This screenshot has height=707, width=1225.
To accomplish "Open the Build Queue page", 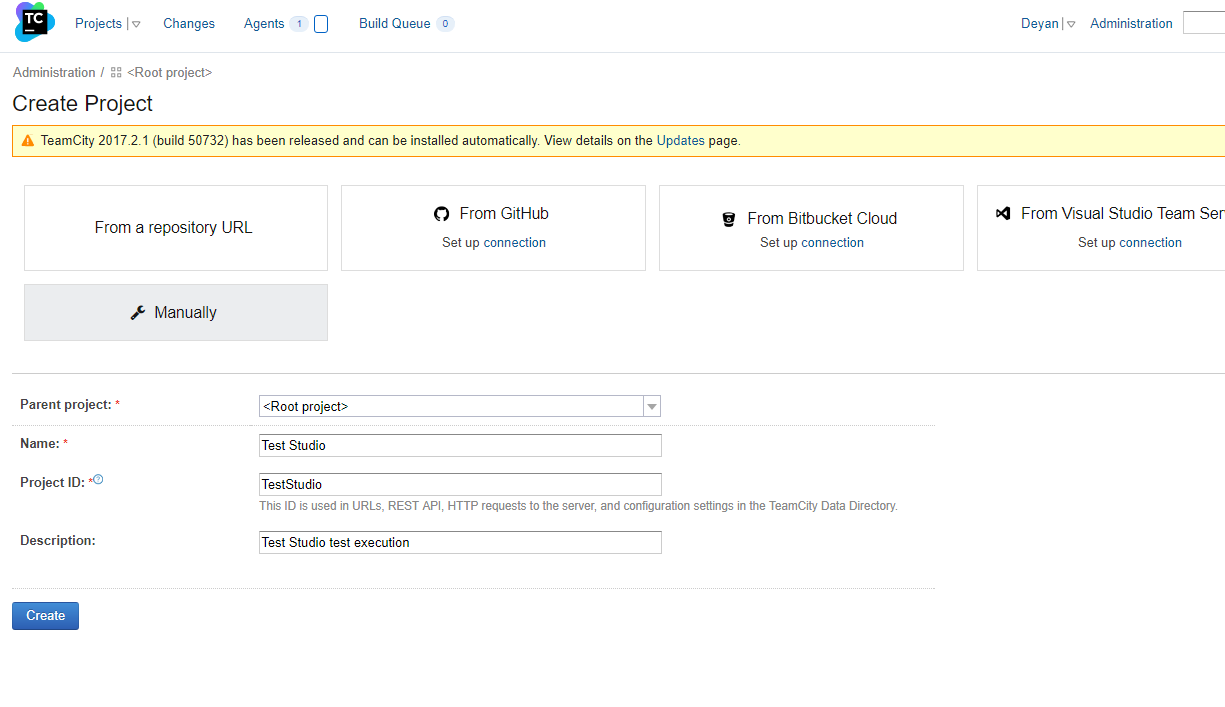I will coord(395,23).
